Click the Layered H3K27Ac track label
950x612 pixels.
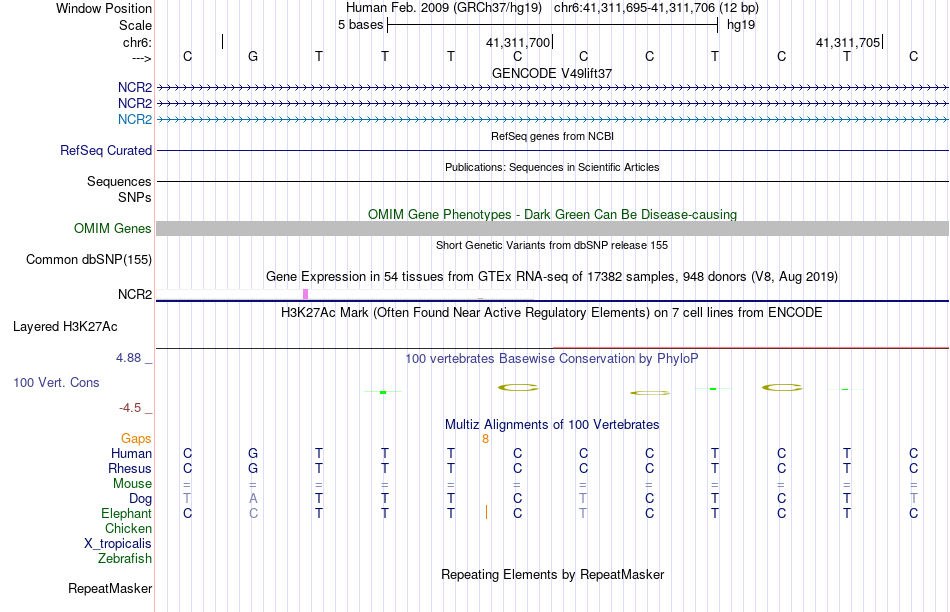coord(65,327)
